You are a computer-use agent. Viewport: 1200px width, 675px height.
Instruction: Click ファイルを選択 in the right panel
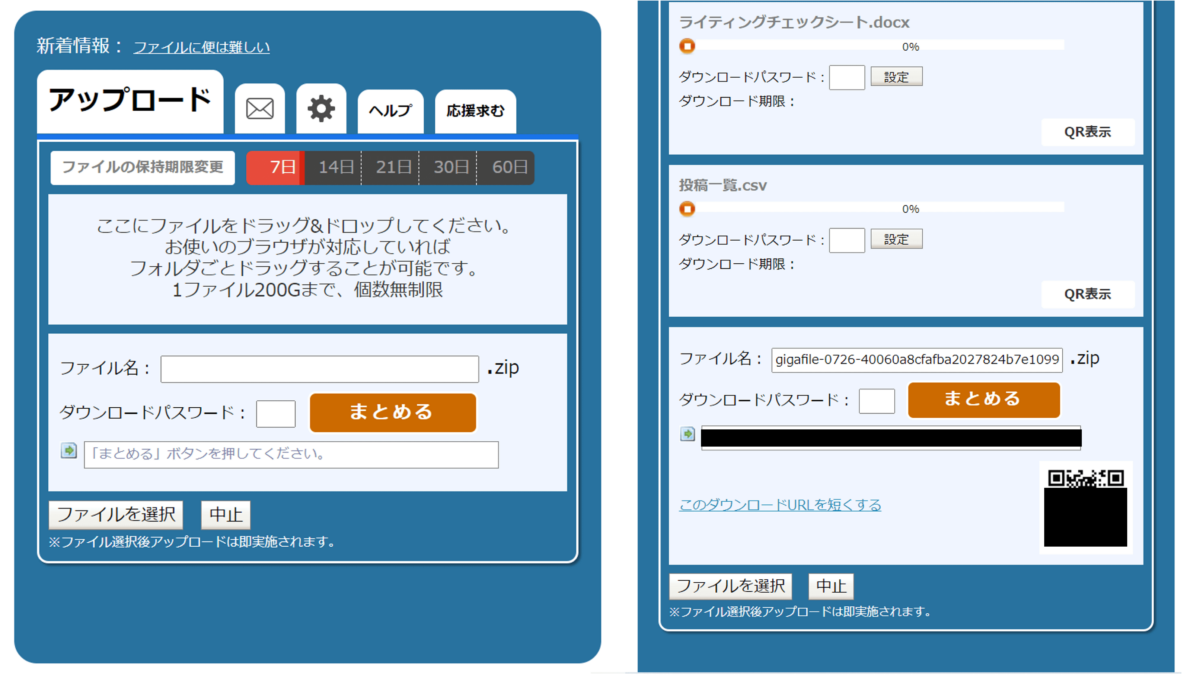click(731, 586)
